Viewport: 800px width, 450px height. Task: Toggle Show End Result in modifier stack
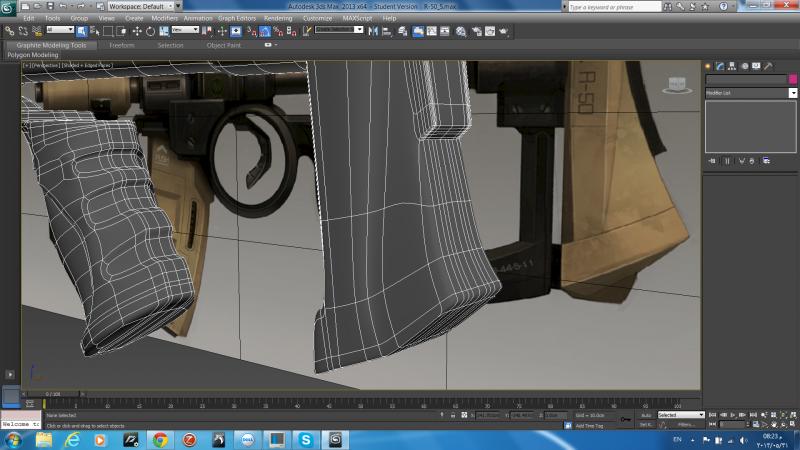[727, 160]
